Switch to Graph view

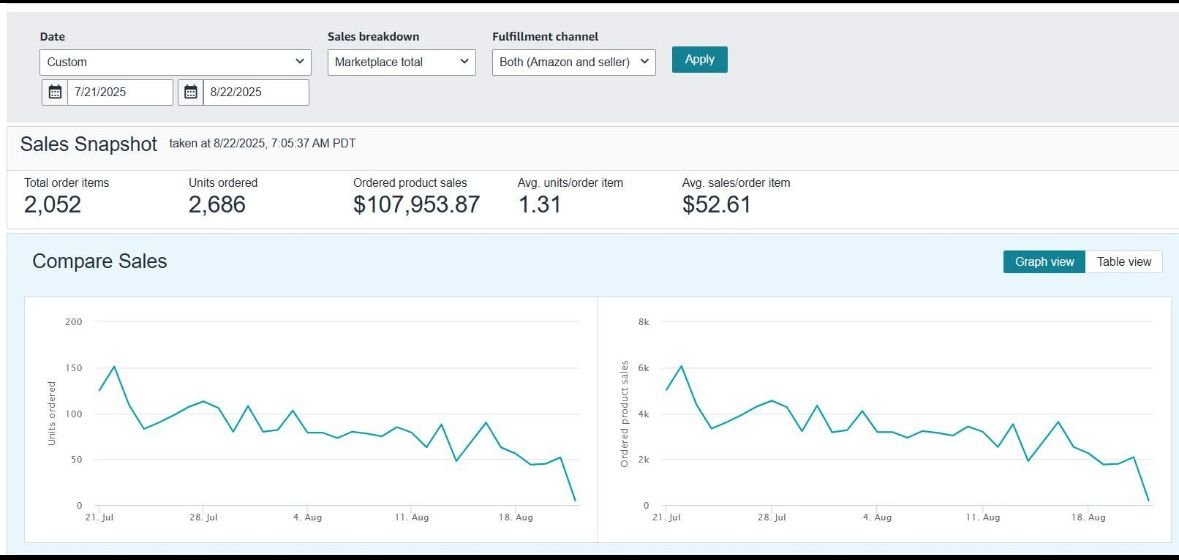[x=1044, y=262]
